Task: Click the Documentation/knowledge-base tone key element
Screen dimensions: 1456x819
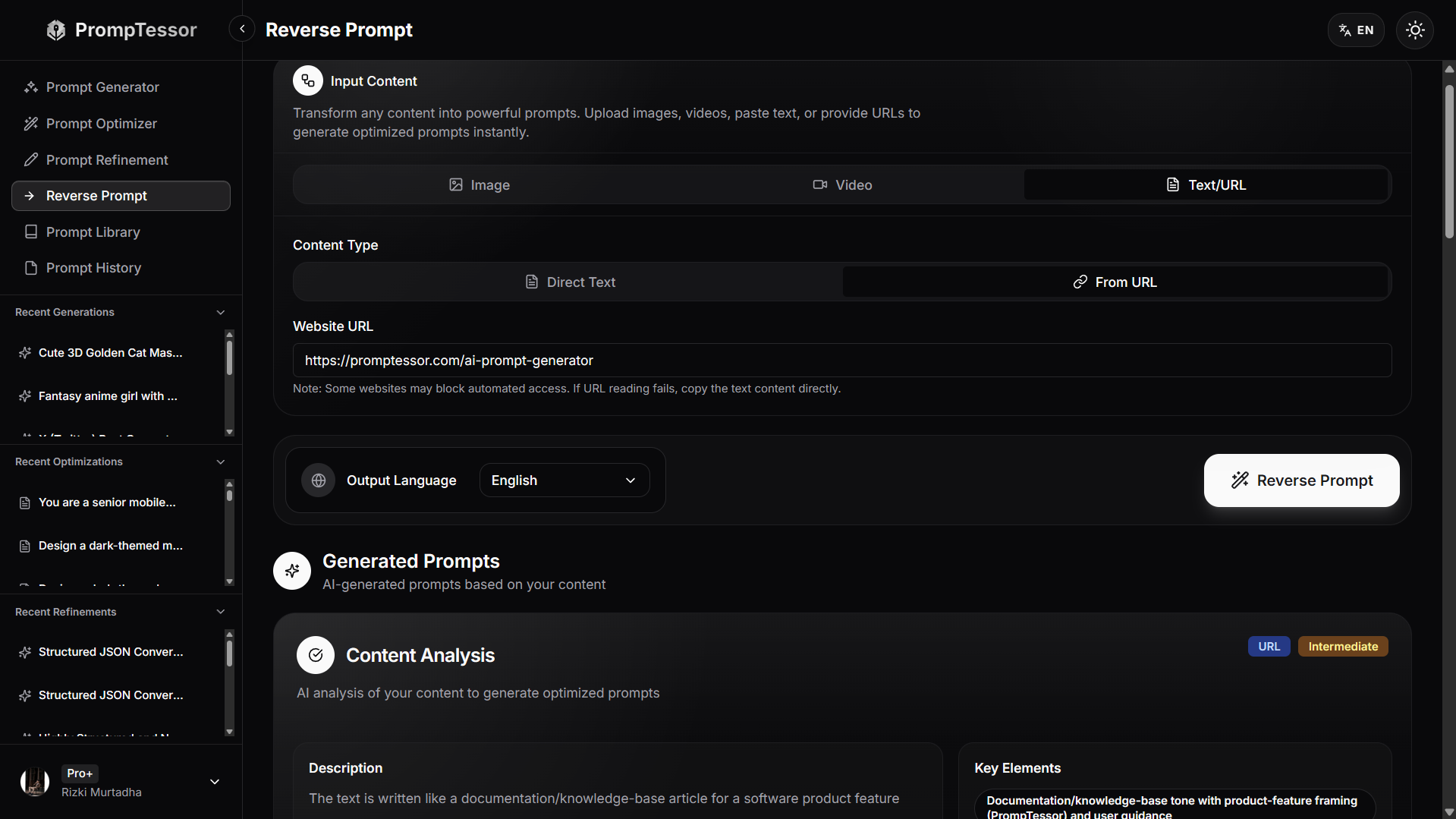Action: pos(1175,805)
